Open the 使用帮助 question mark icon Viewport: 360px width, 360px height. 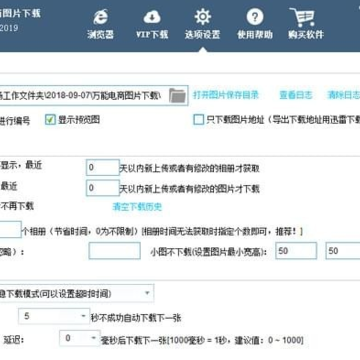(x=255, y=17)
